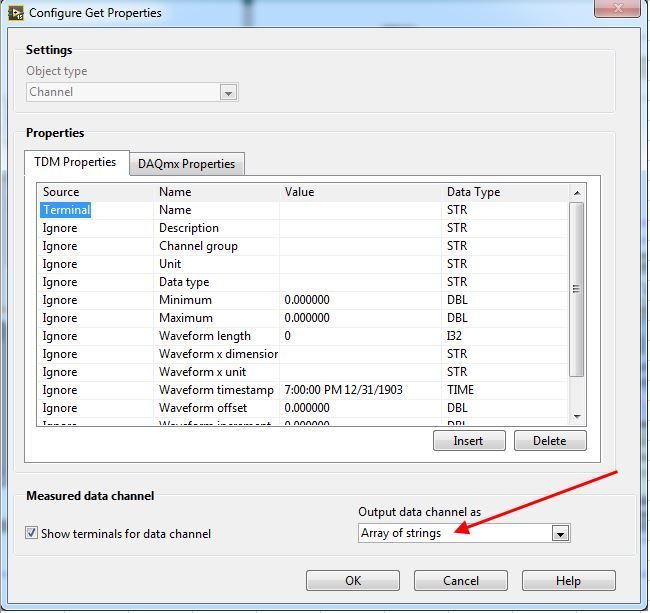Close the Configure Get Properties dialog
Image resolution: width=650 pixels, height=613 pixels.
pos(618,8)
